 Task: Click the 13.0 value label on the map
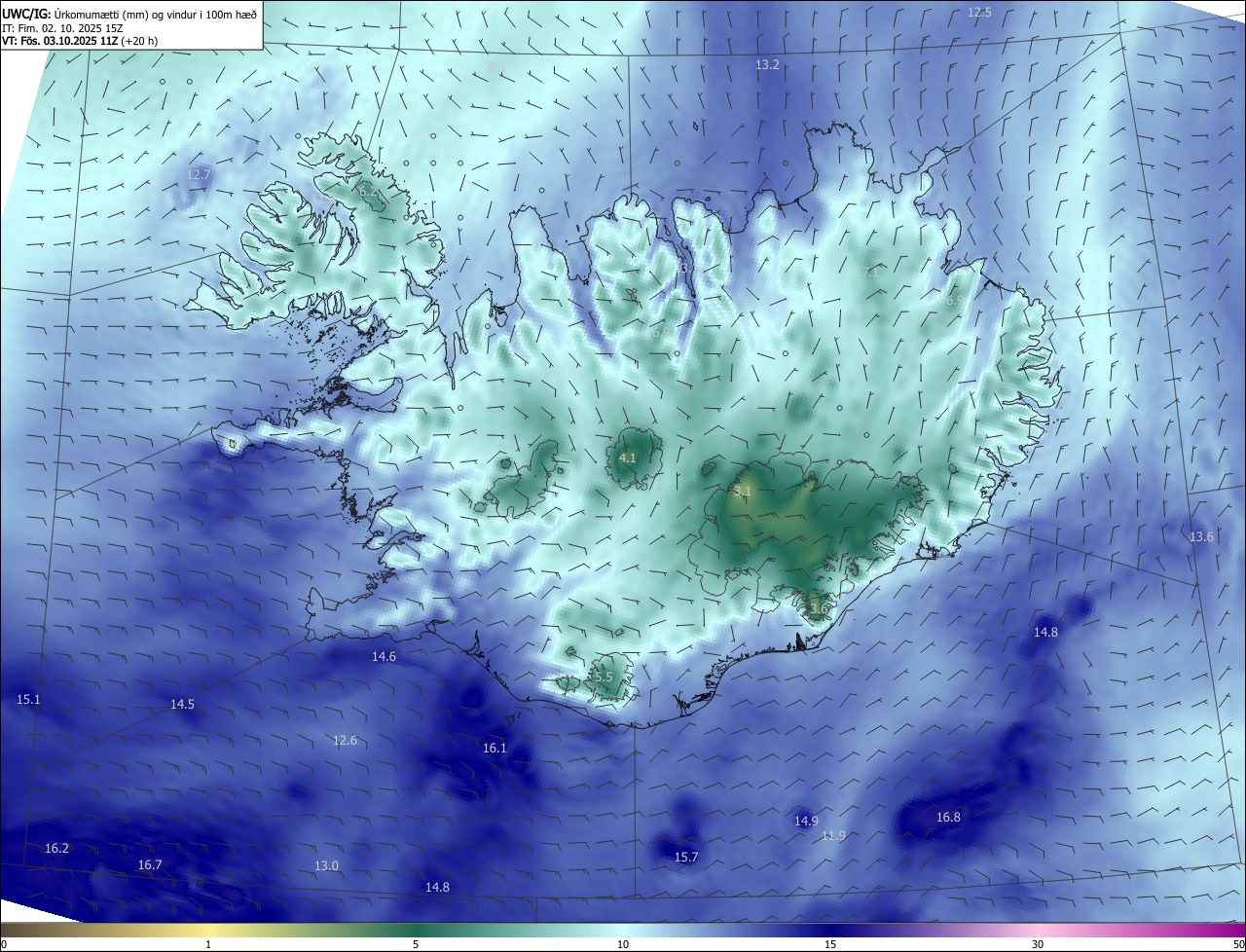[x=326, y=866]
